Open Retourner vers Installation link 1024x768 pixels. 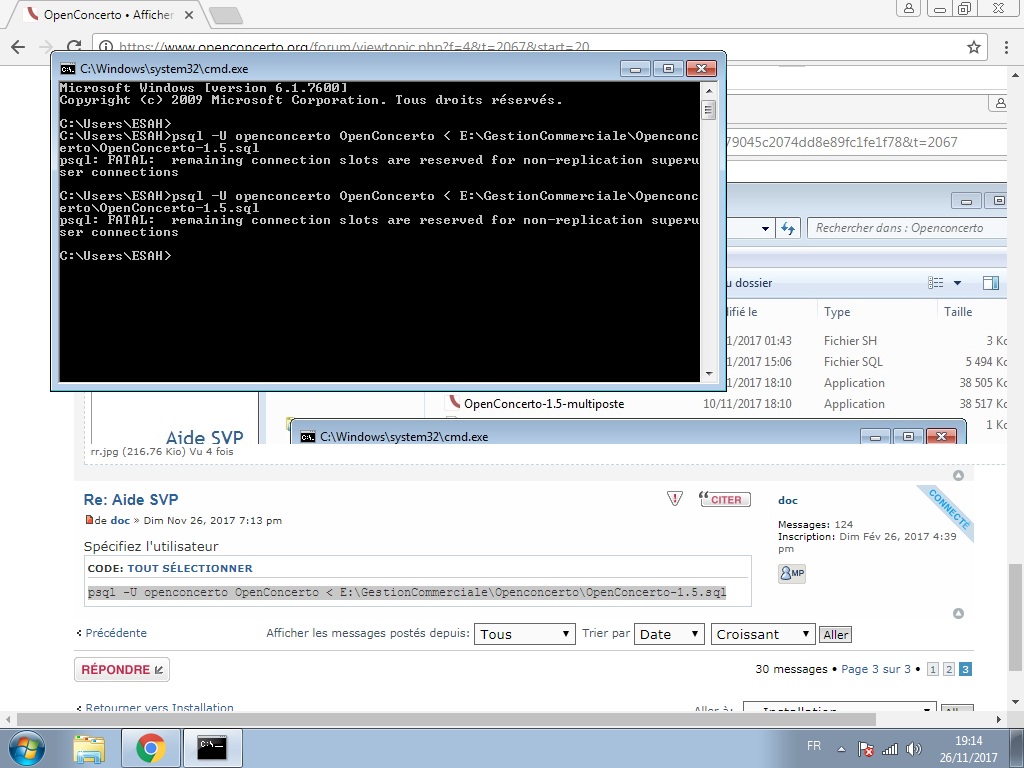point(159,707)
